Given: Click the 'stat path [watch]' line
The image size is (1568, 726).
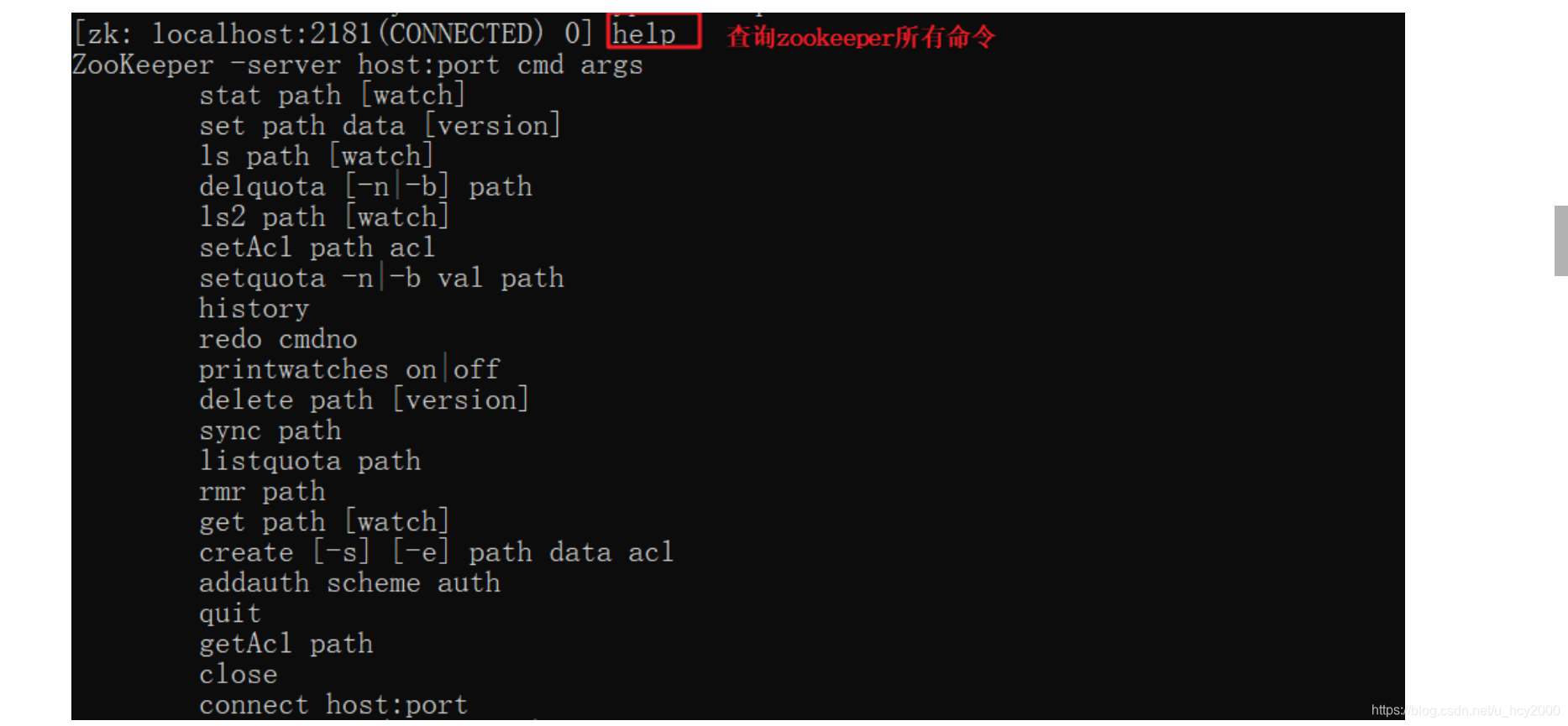Looking at the screenshot, I should coord(332,96).
